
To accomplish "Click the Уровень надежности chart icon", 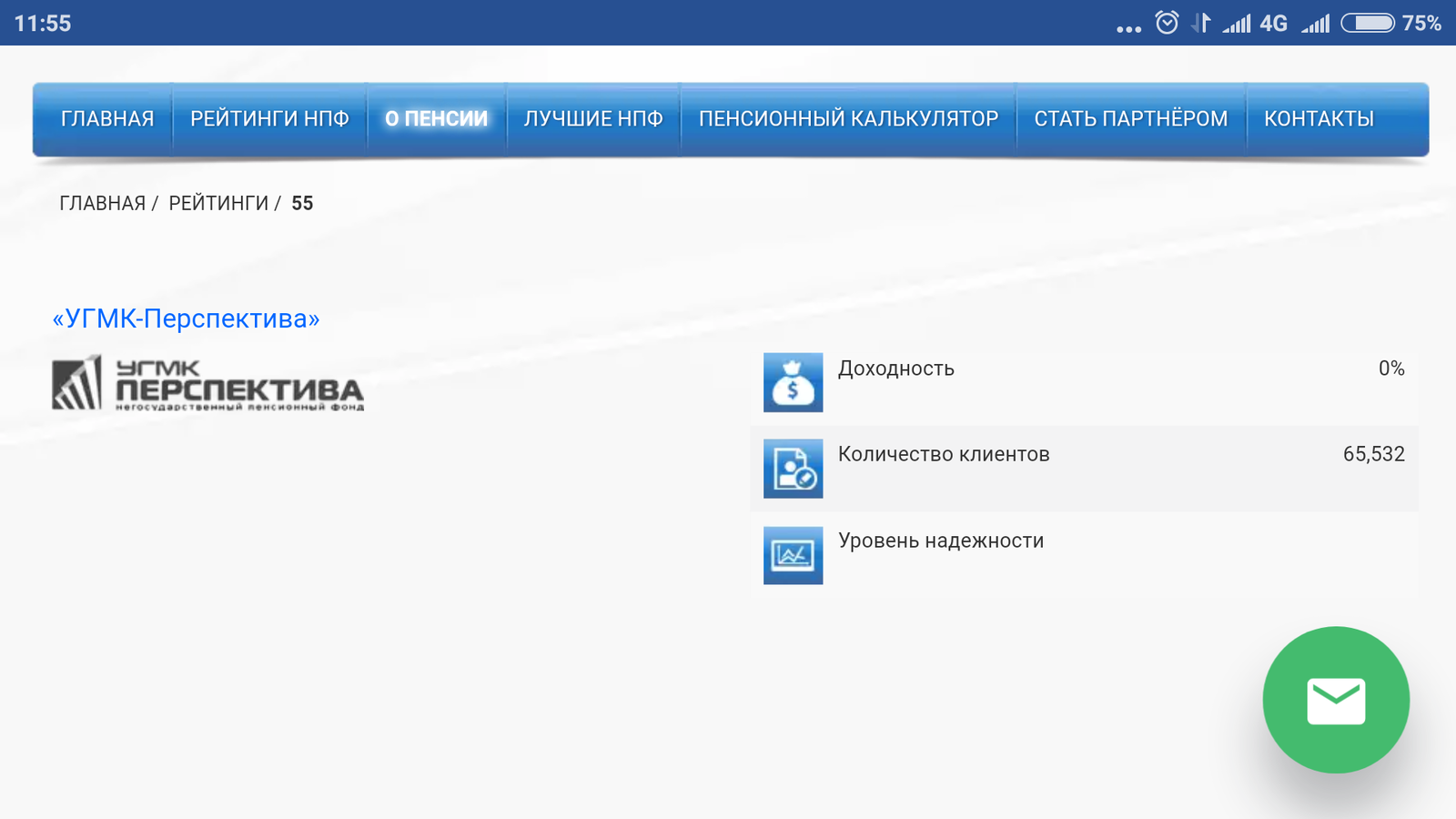I will tap(793, 555).
